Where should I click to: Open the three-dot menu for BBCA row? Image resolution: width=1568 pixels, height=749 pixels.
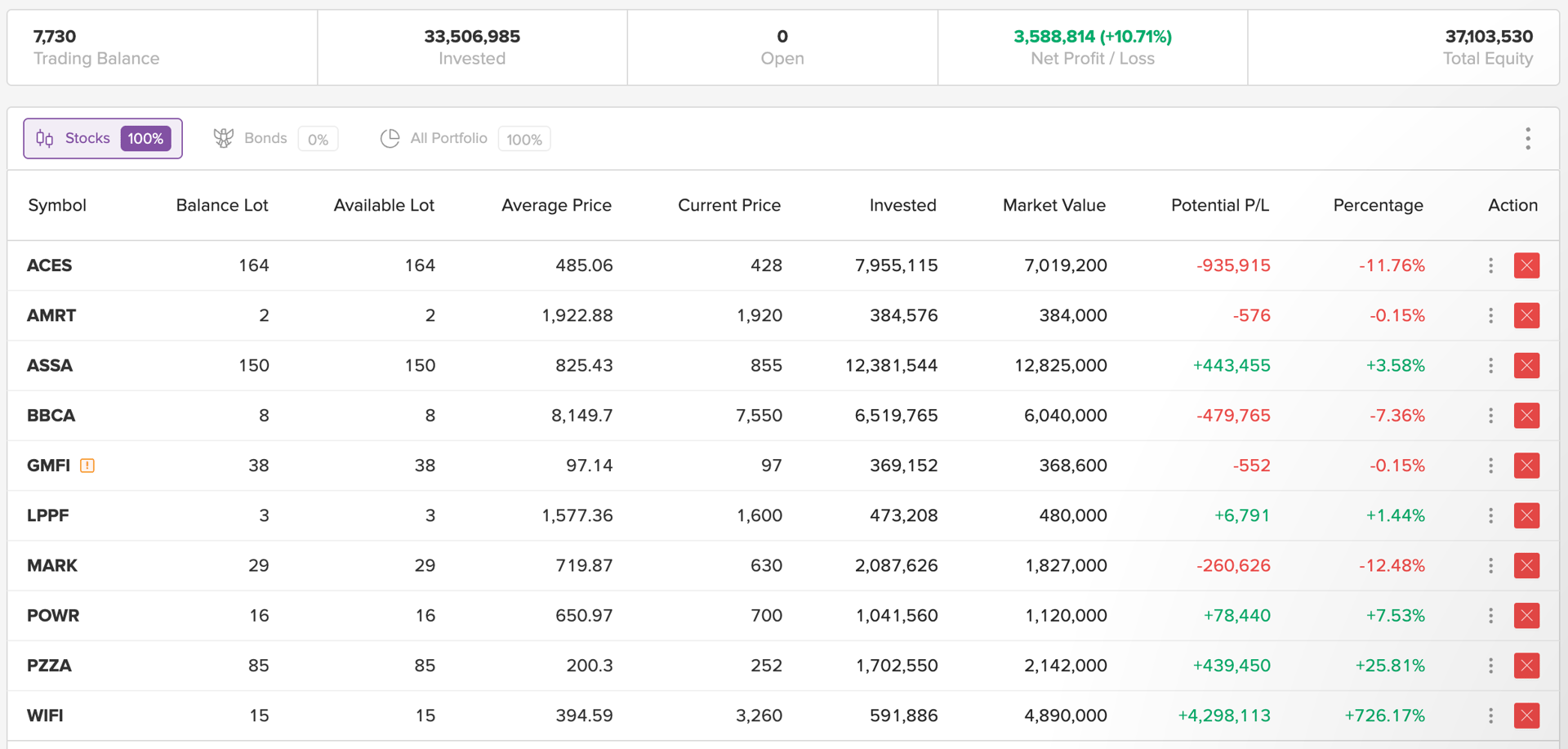coord(1490,416)
